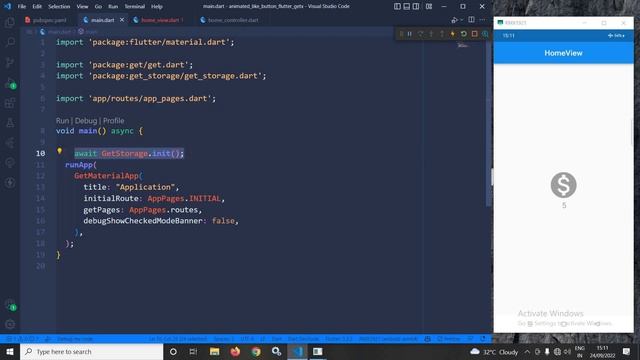640x360 pixels.
Task: Split the editor to the right
Action: (471, 20)
